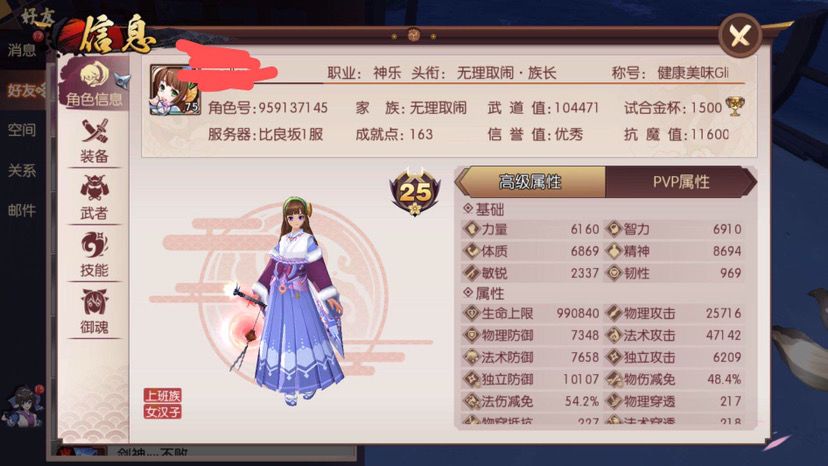Image resolution: width=828 pixels, height=466 pixels.
Task: Switch to the 高级属性 tab
Action: click(530, 182)
